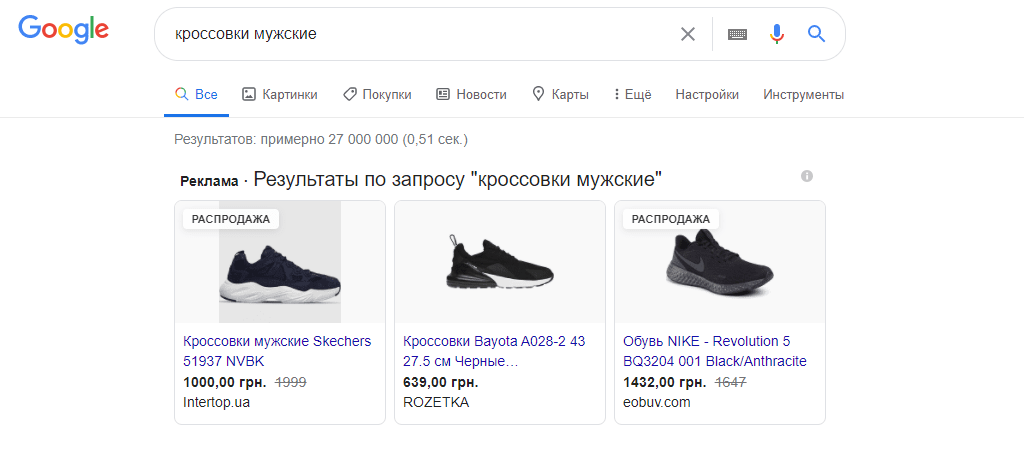This screenshot has height=455, width=1024.
Task: Open the NIKE Revolution 5 product link
Action: 714,351
